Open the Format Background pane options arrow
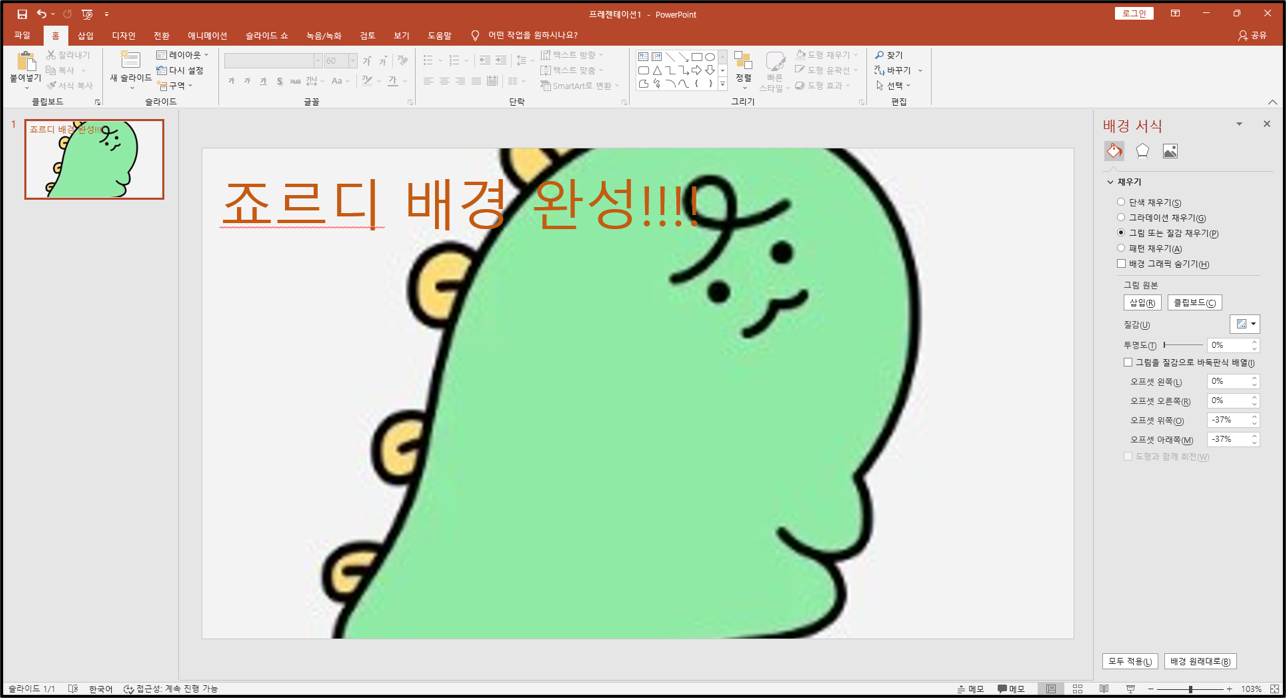The width and height of the screenshot is (1286, 698). (1239, 125)
